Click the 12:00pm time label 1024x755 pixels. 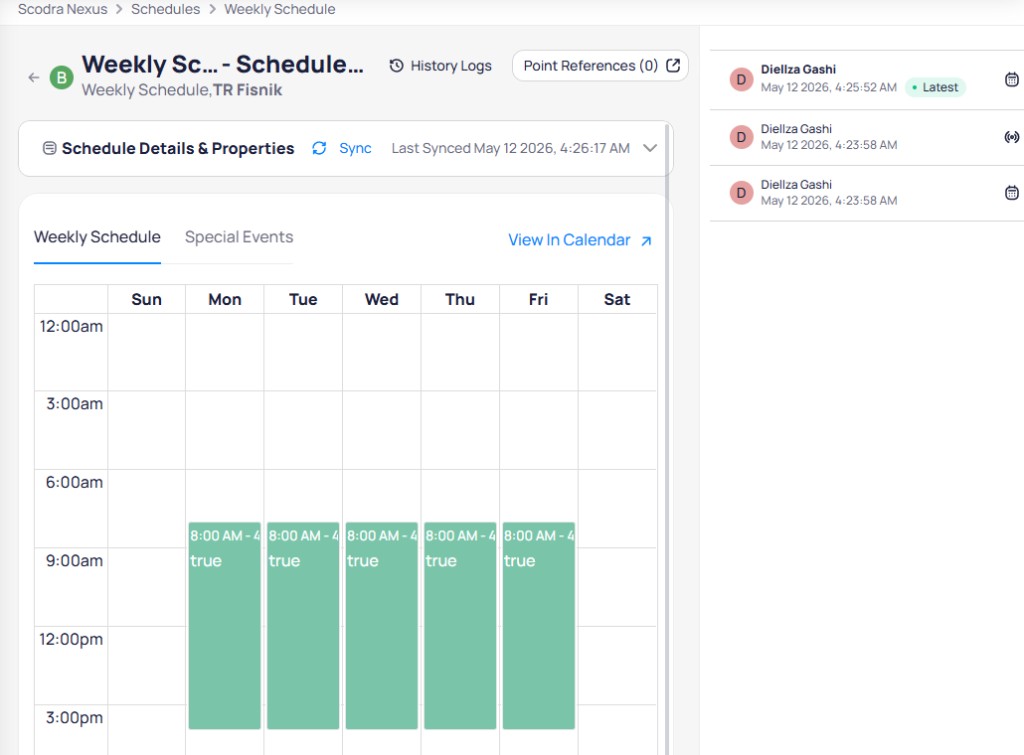pos(71,639)
